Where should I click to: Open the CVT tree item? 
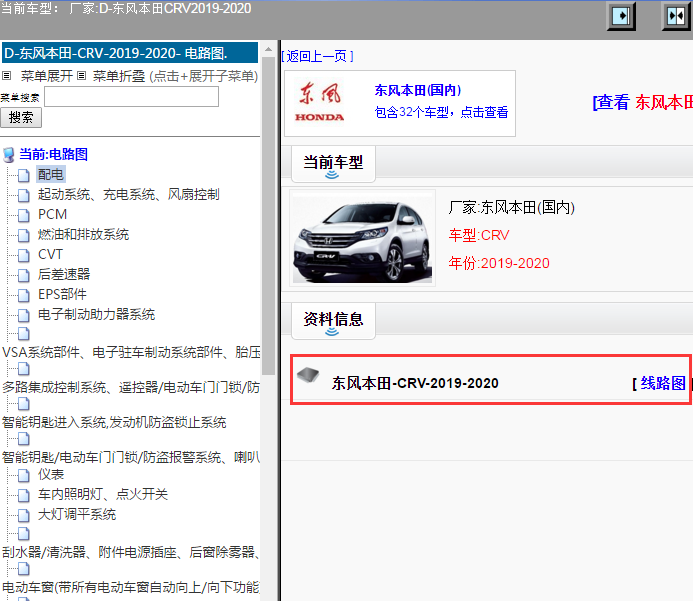point(50,255)
